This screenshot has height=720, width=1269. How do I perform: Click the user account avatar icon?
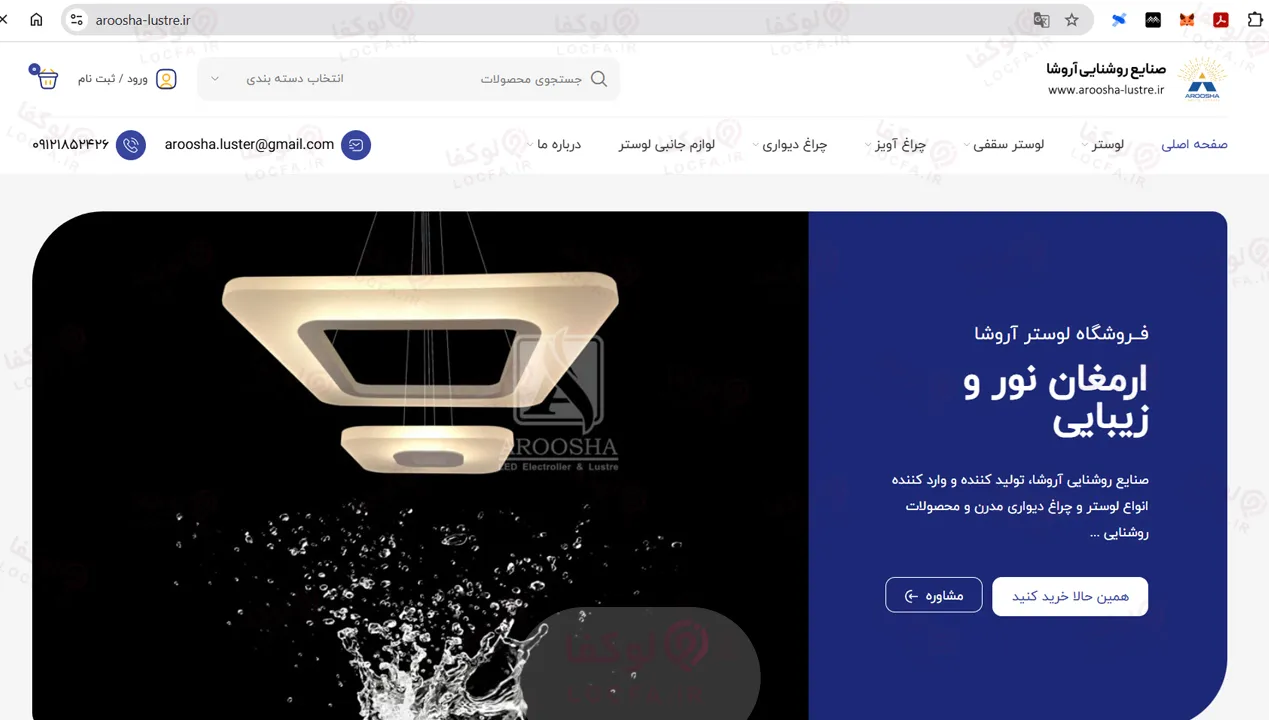coord(166,79)
